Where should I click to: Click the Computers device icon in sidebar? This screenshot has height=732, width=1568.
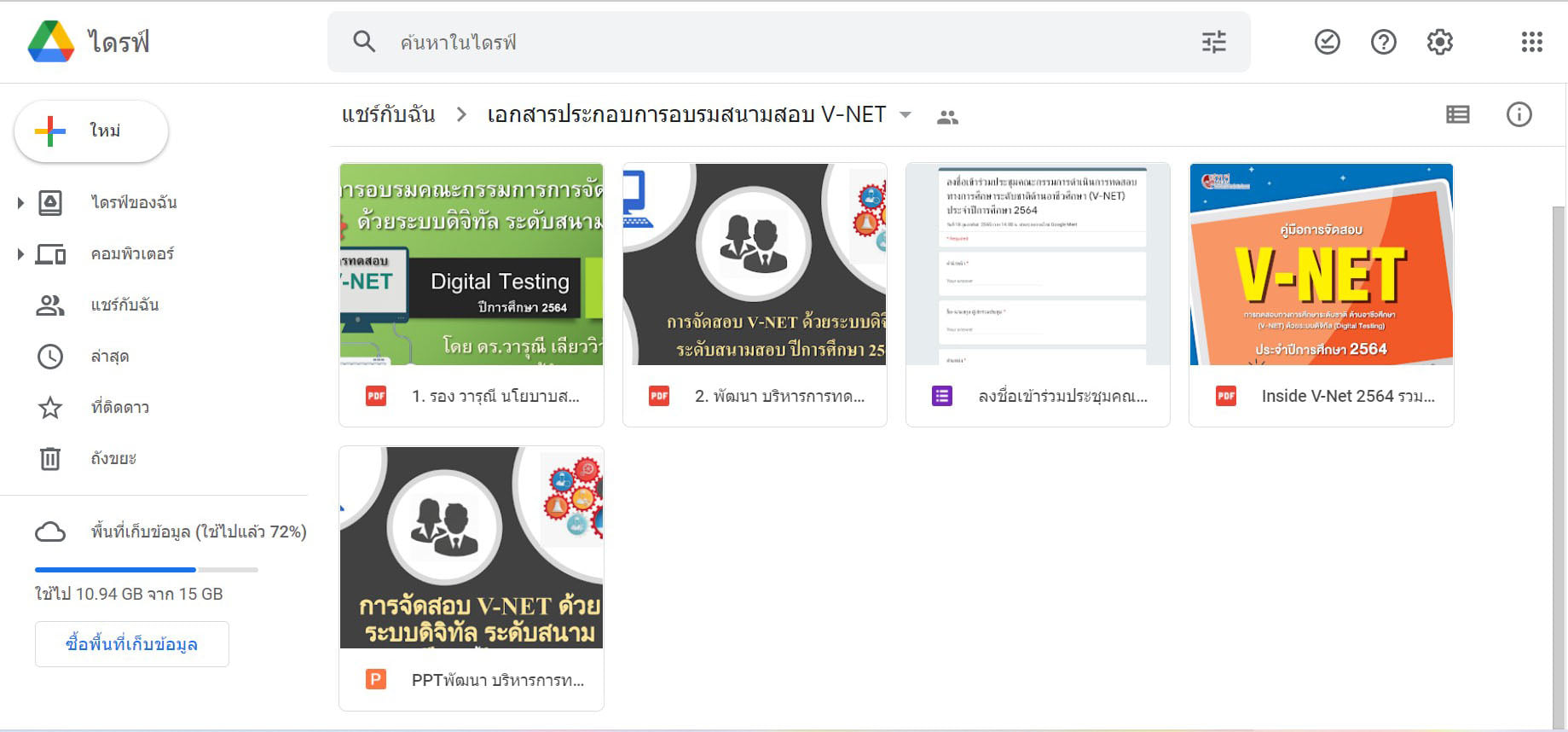click(x=50, y=253)
